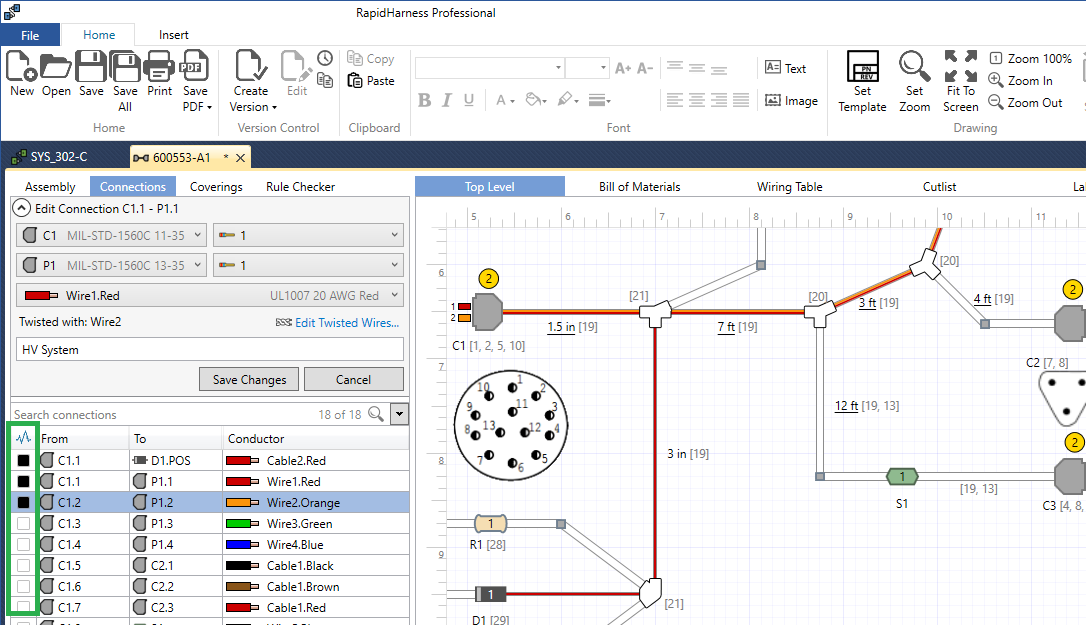The image size is (1086, 625).
Task: Toggle highlight checkbox for C1.2 row
Action: click(24, 502)
